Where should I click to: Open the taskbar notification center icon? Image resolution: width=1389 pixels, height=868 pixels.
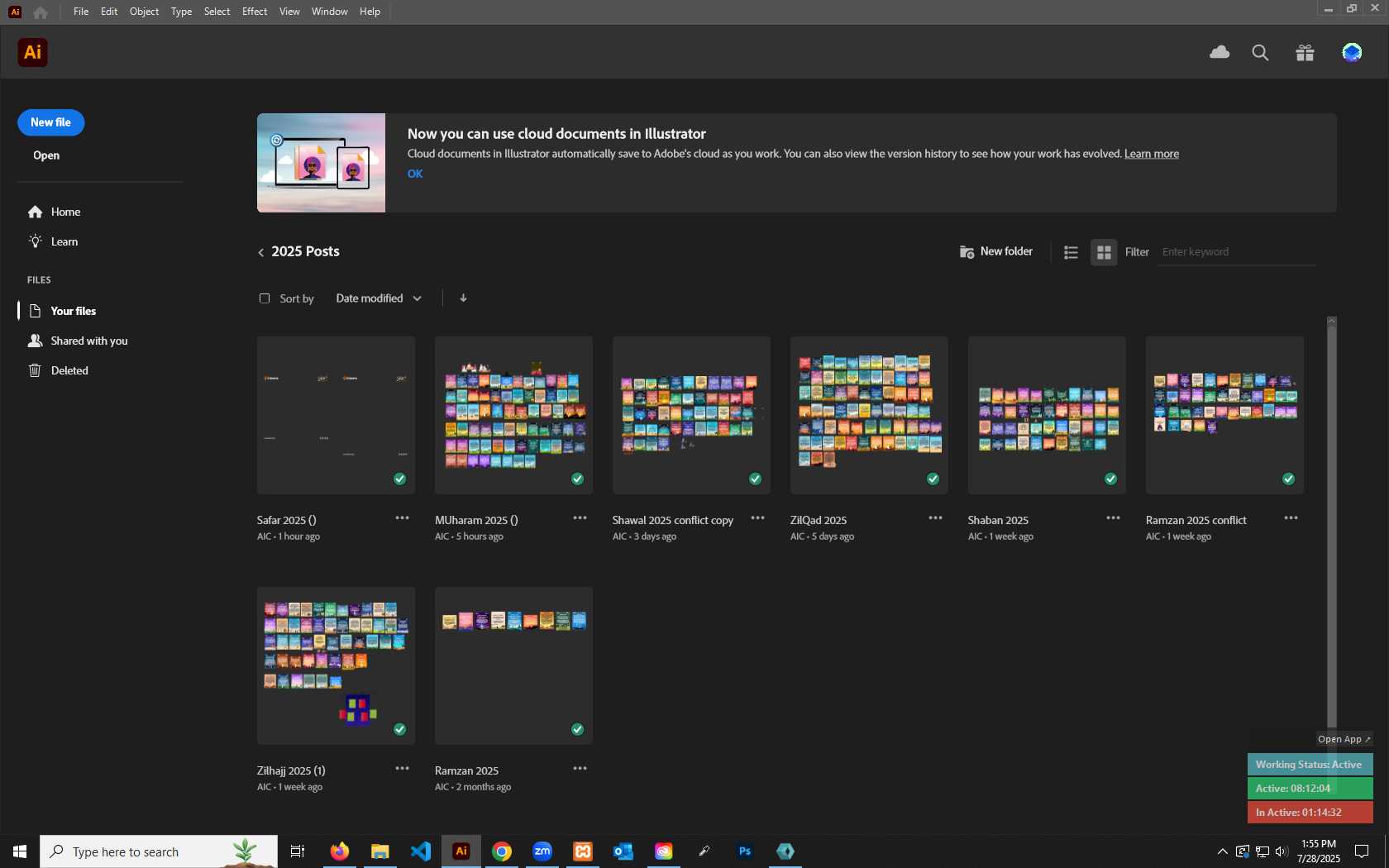[x=1361, y=851]
